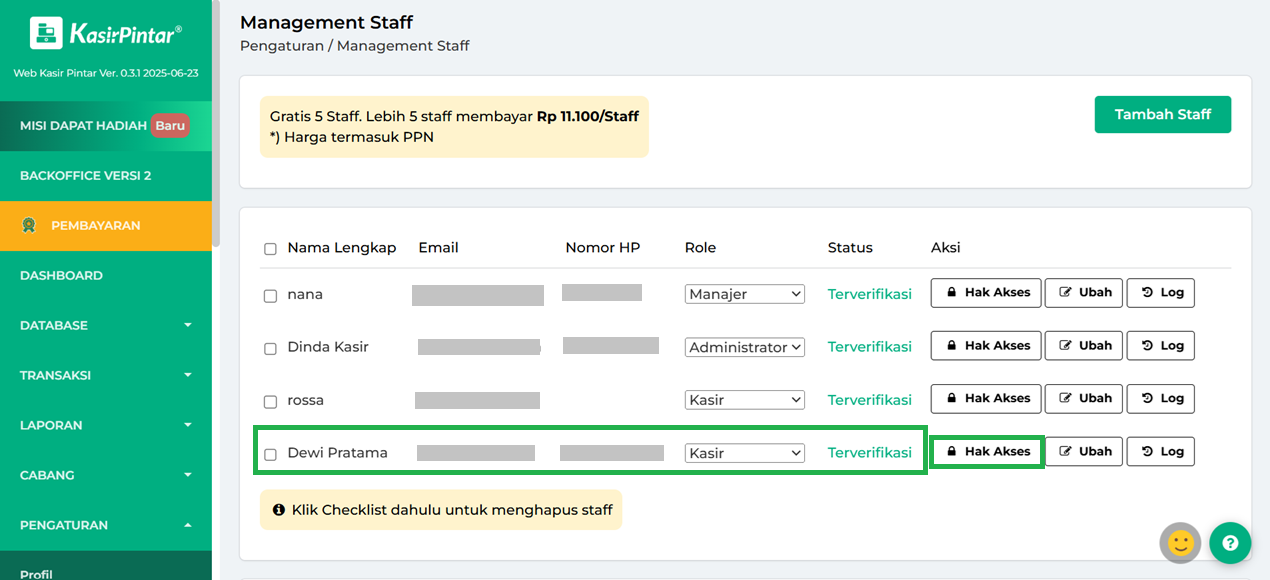1270x580 pixels.
Task: Click the sidebar vertical scrollbar
Action: click(x=215, y=100)
